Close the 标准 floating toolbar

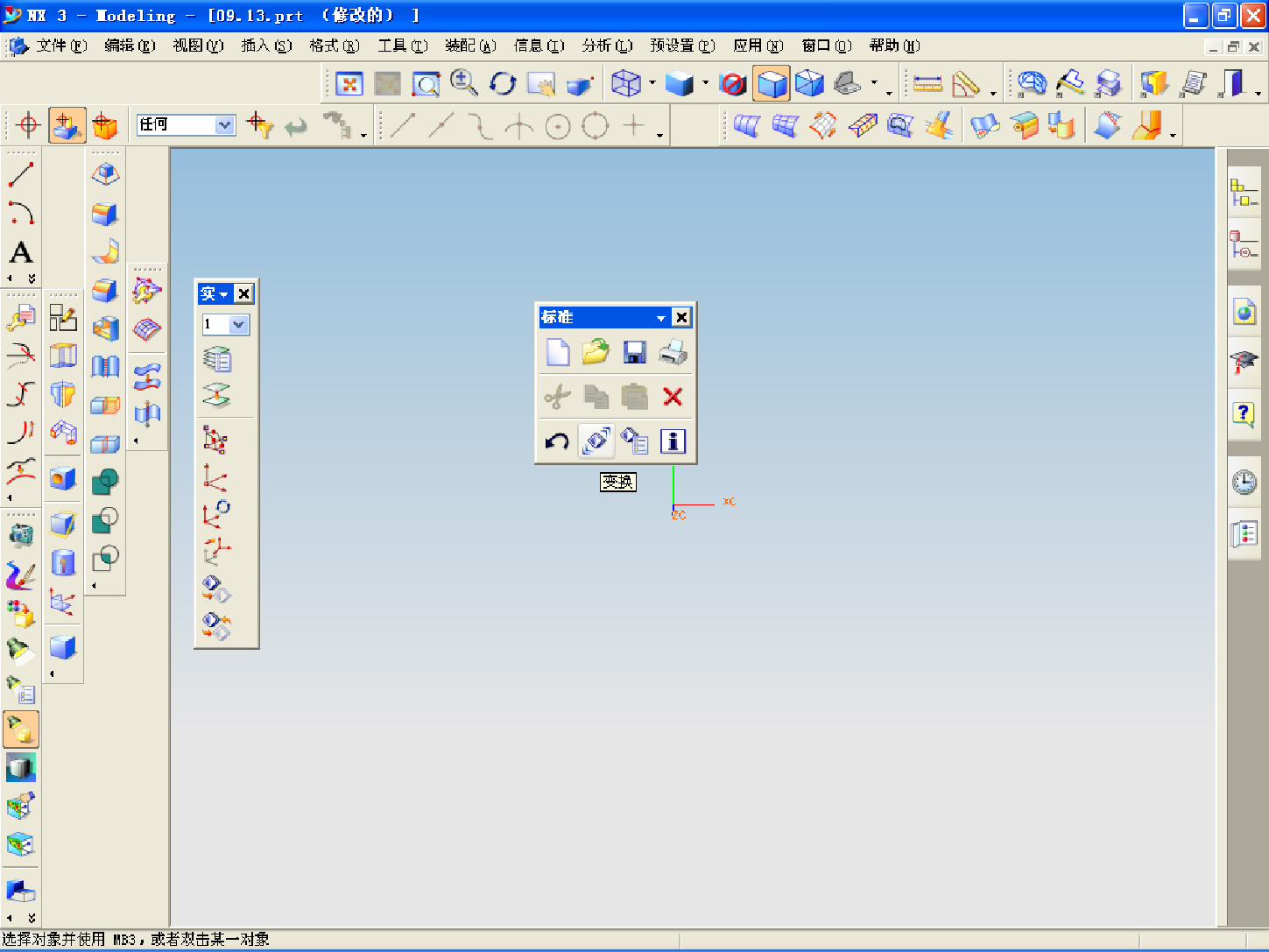[681, 317]
